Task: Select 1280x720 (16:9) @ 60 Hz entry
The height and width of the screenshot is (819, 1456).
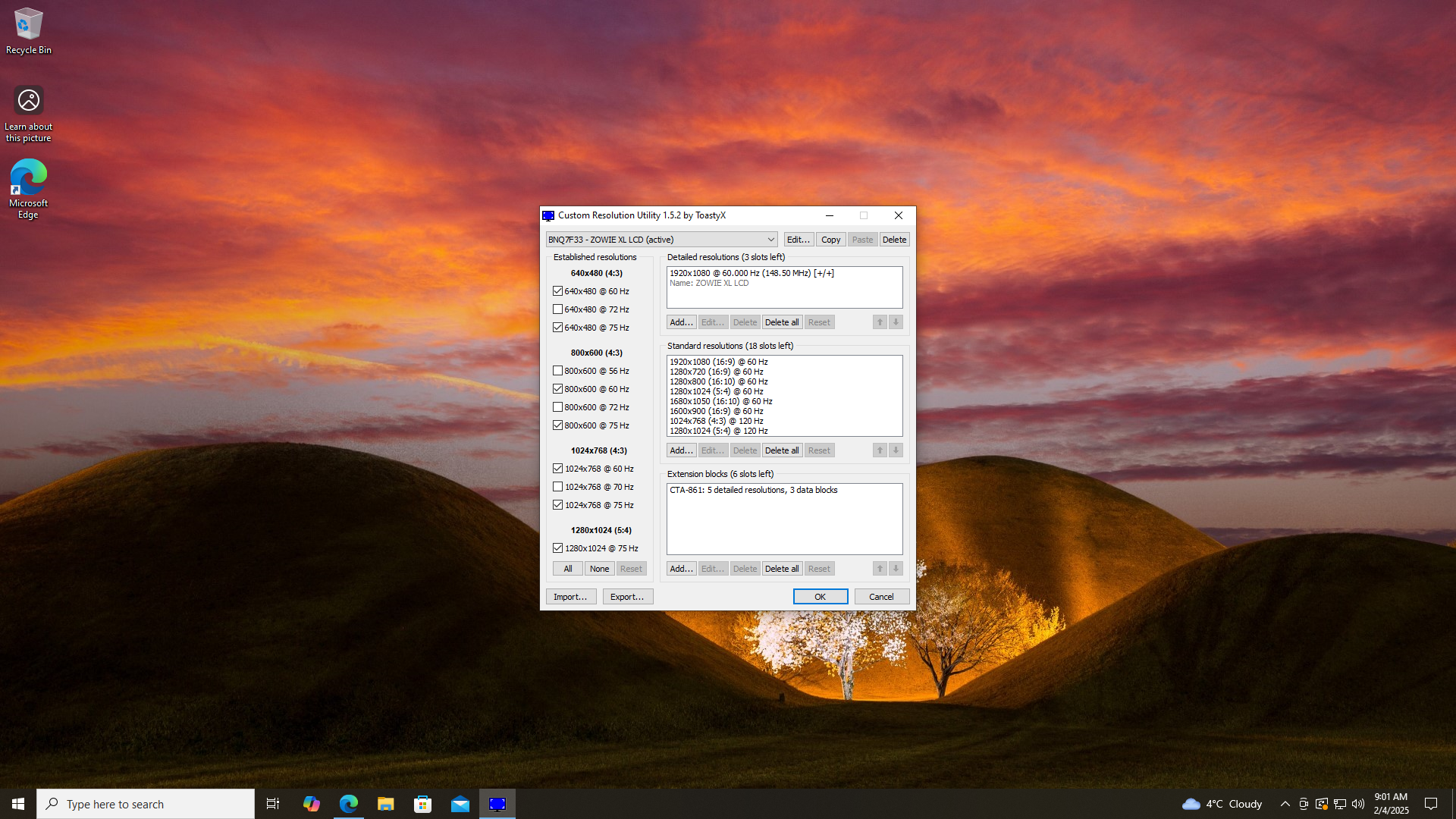Action: (x=784, y=372)
